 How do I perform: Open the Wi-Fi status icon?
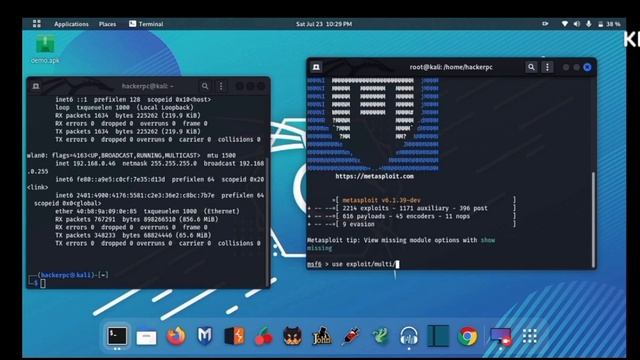pos(564,24)
